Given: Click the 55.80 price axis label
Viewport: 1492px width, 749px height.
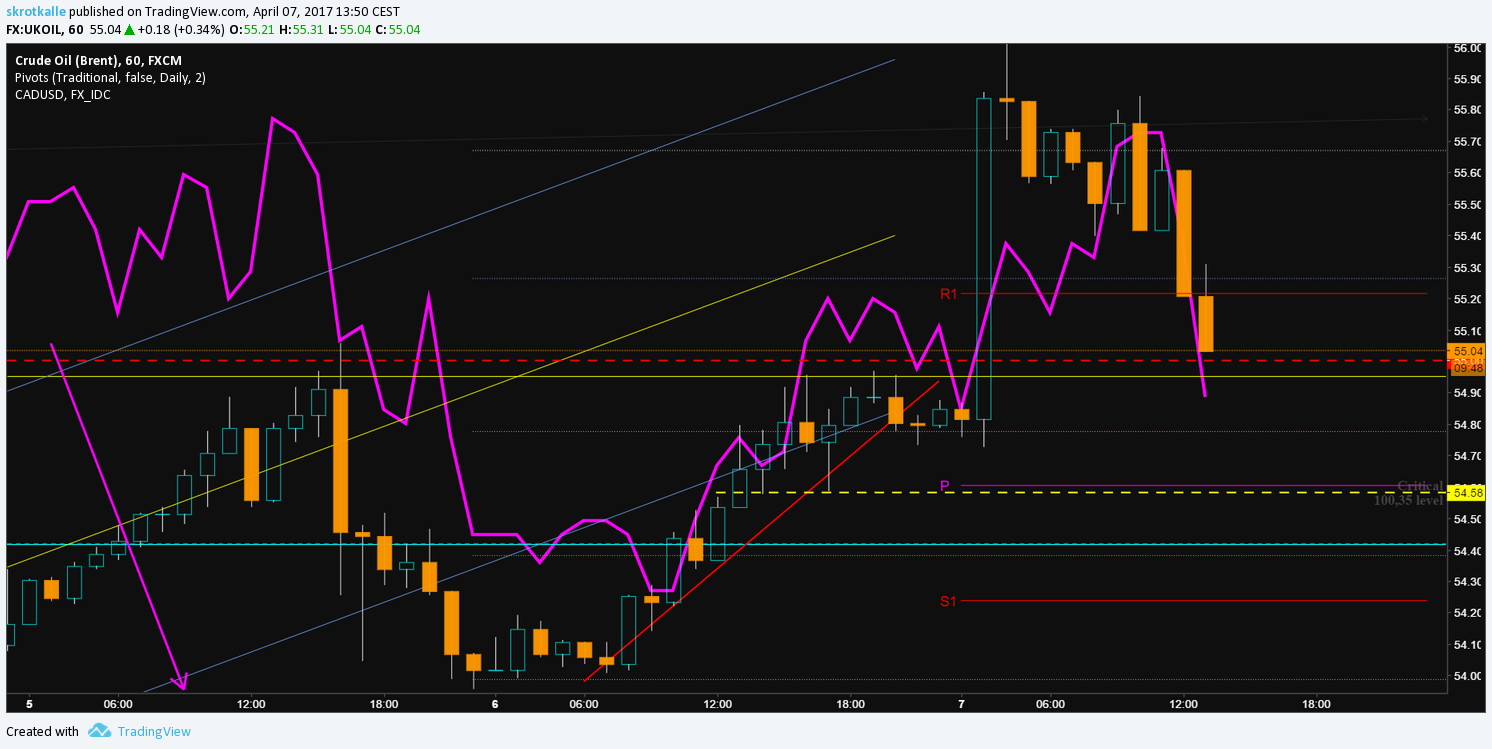Looking at the screenshot, I should point(1467,110).
